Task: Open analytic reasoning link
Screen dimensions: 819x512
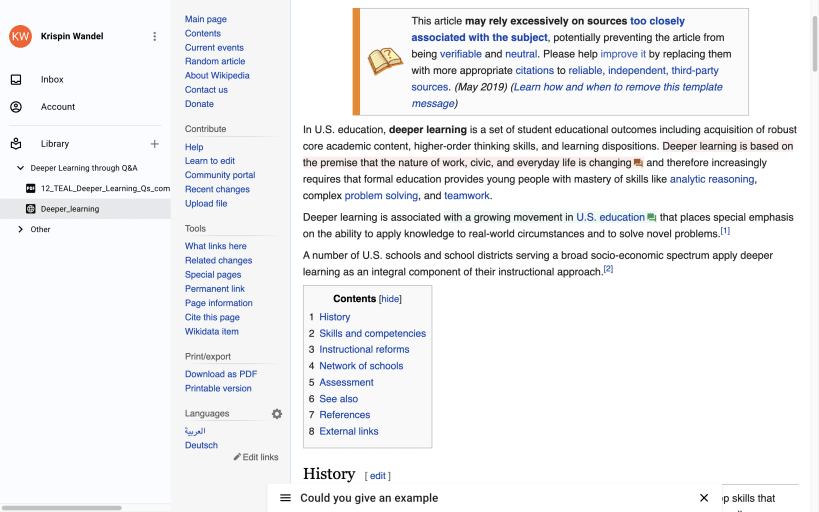Action: (x=712, y=179)
